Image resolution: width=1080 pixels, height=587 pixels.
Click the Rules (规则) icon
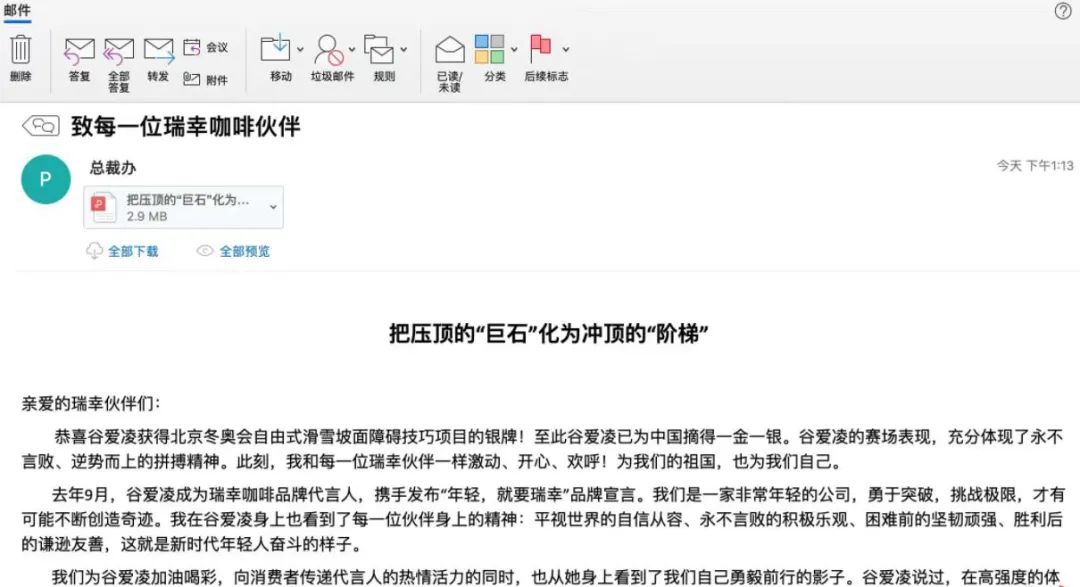point(379,50)
